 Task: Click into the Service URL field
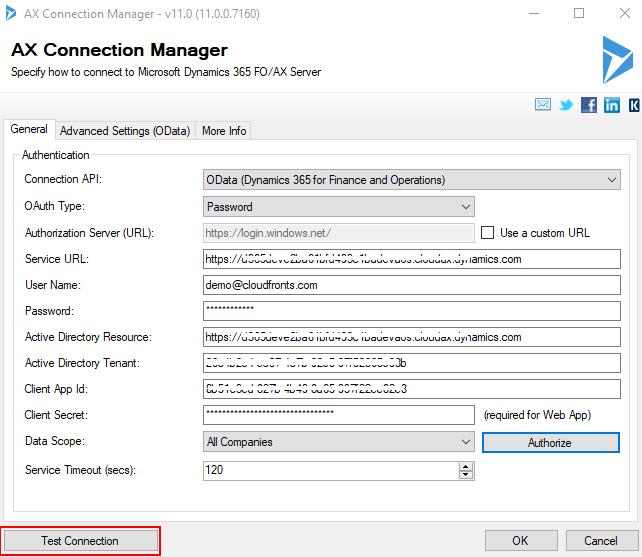[411, 259]
